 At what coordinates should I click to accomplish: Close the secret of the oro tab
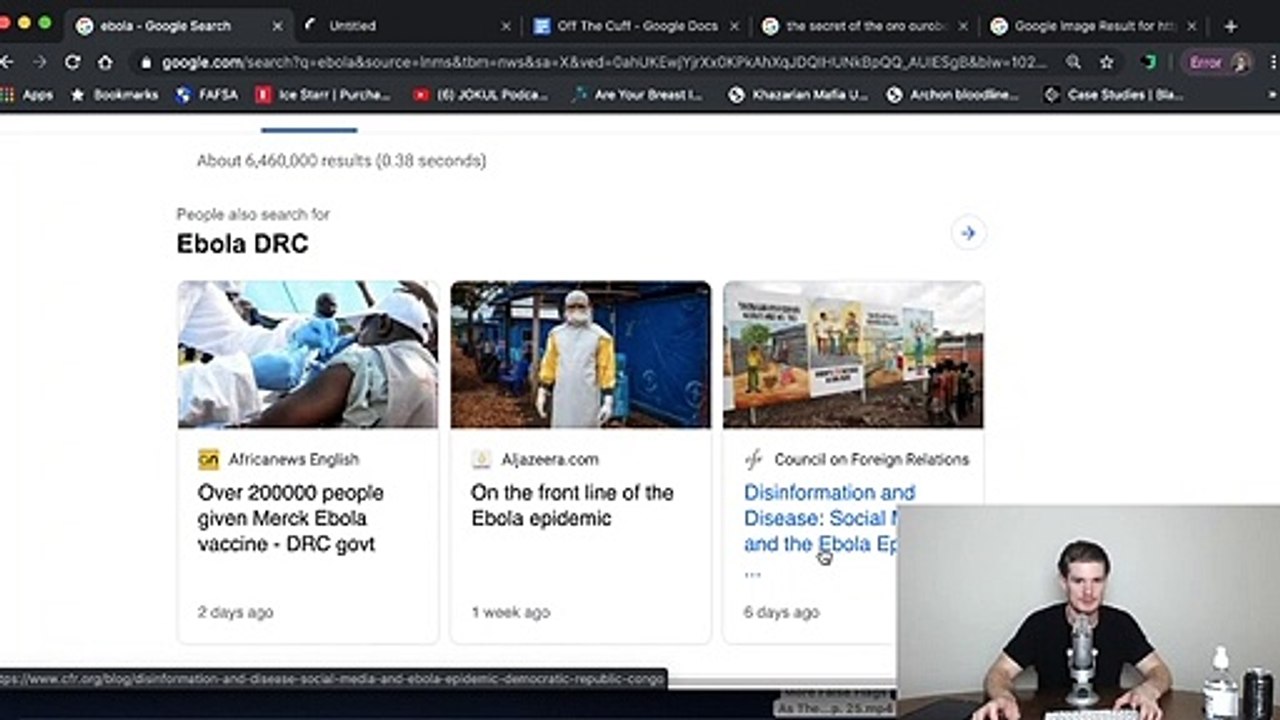click(x=962, y=26)
